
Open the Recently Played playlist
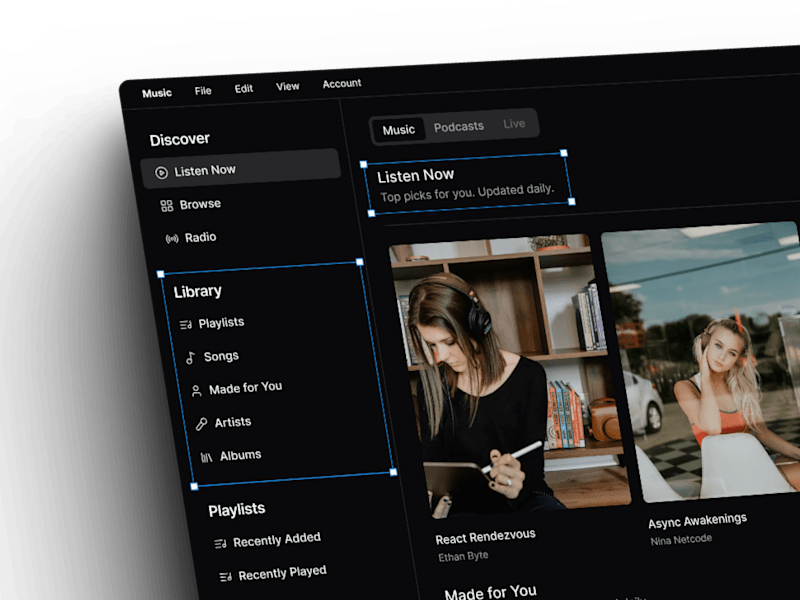pyautogui.click(x=282, y=573)
